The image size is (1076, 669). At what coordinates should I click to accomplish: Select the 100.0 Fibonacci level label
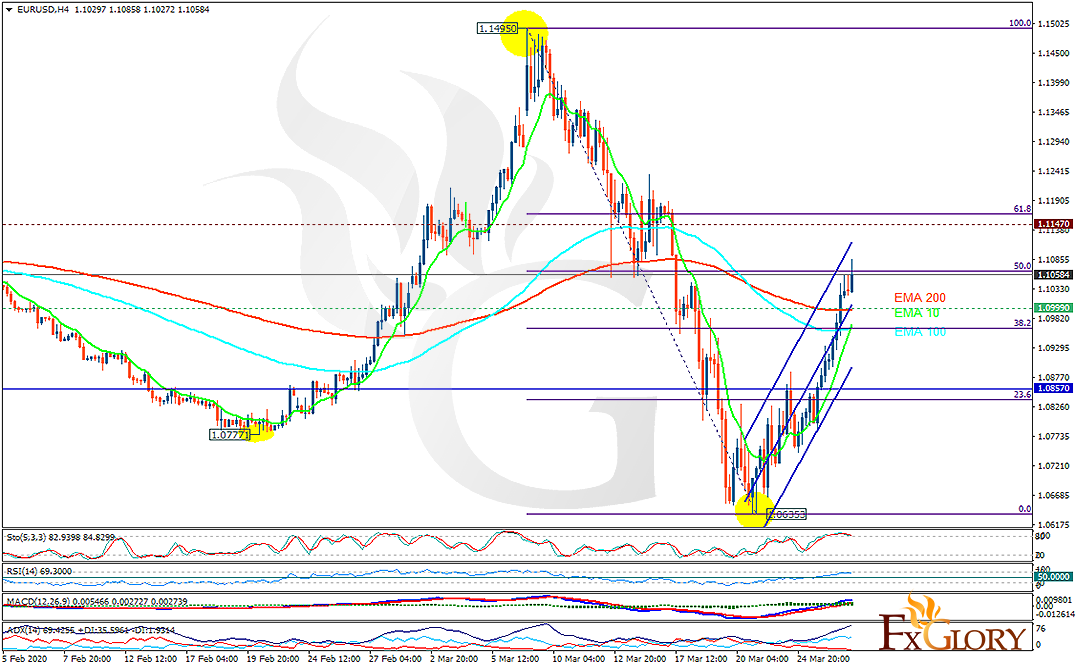point(1020,23)
